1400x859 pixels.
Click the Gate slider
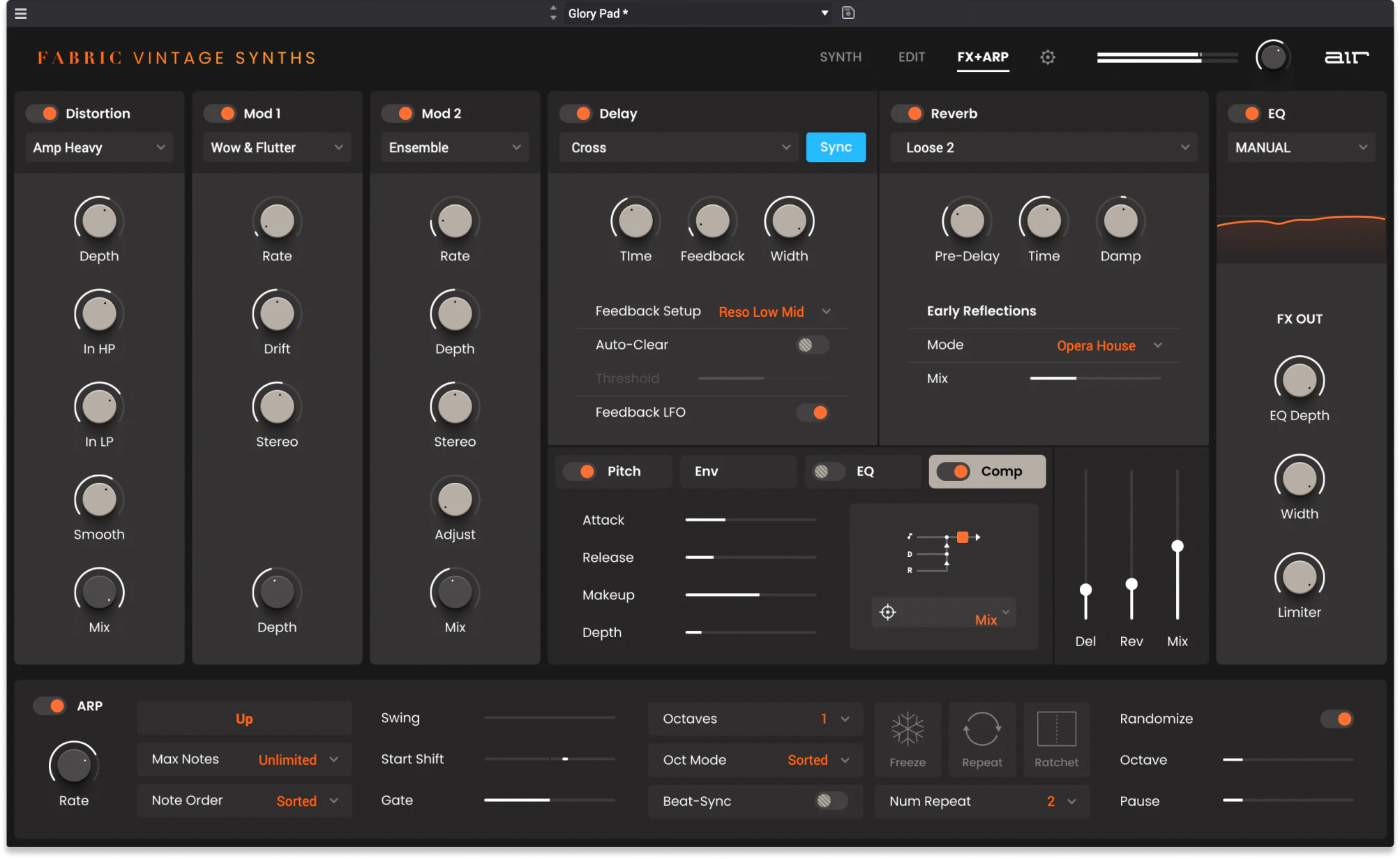point(549,800)
